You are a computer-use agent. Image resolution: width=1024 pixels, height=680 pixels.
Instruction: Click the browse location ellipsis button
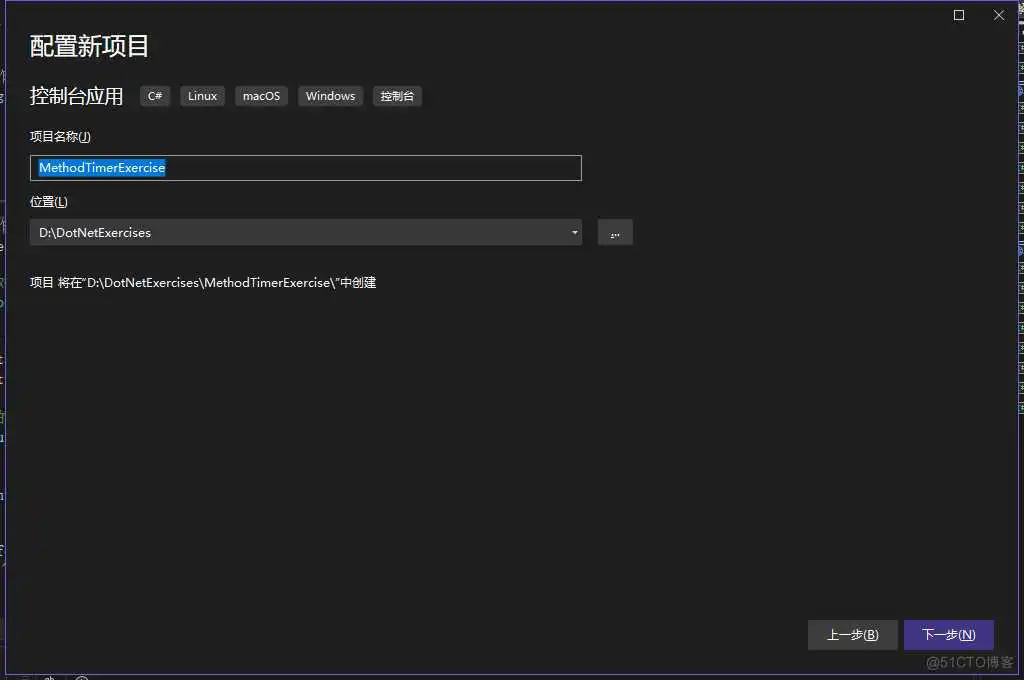pos(615,233)
